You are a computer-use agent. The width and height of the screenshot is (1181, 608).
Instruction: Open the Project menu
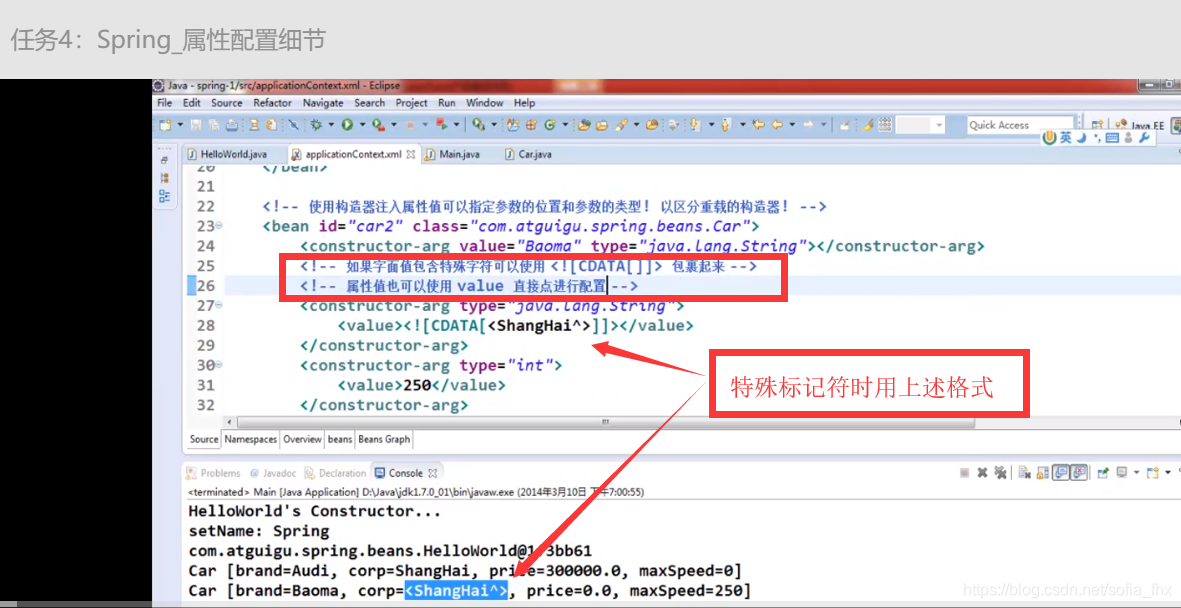[412, 102]
